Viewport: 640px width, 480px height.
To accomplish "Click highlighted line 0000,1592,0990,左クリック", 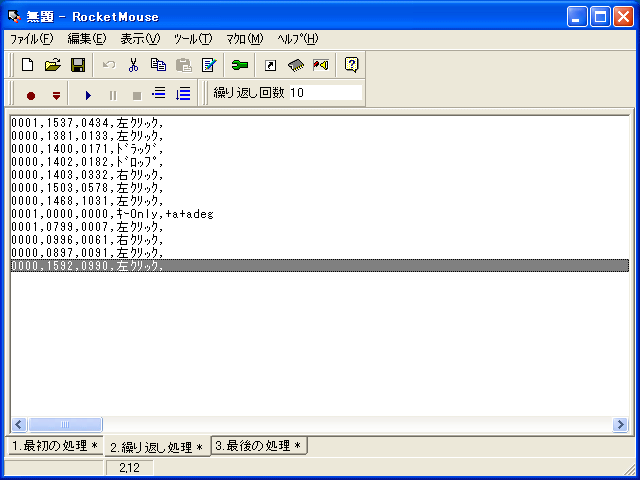I will tap(320, 266).
